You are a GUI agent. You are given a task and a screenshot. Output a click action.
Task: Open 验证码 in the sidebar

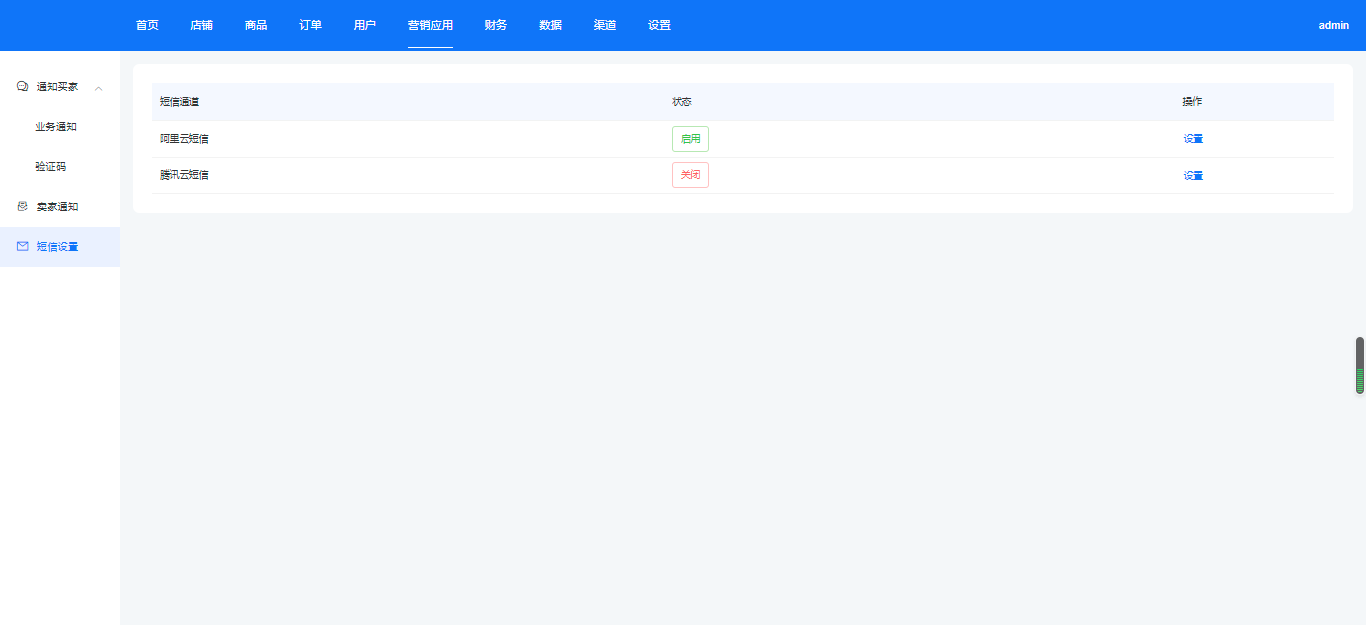[x=50, y=167]
